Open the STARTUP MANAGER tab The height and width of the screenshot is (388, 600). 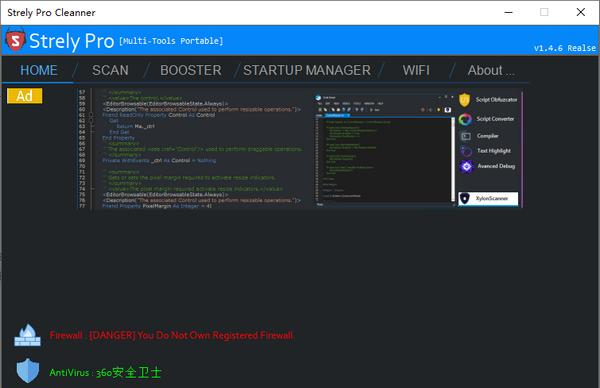point(307,70)
